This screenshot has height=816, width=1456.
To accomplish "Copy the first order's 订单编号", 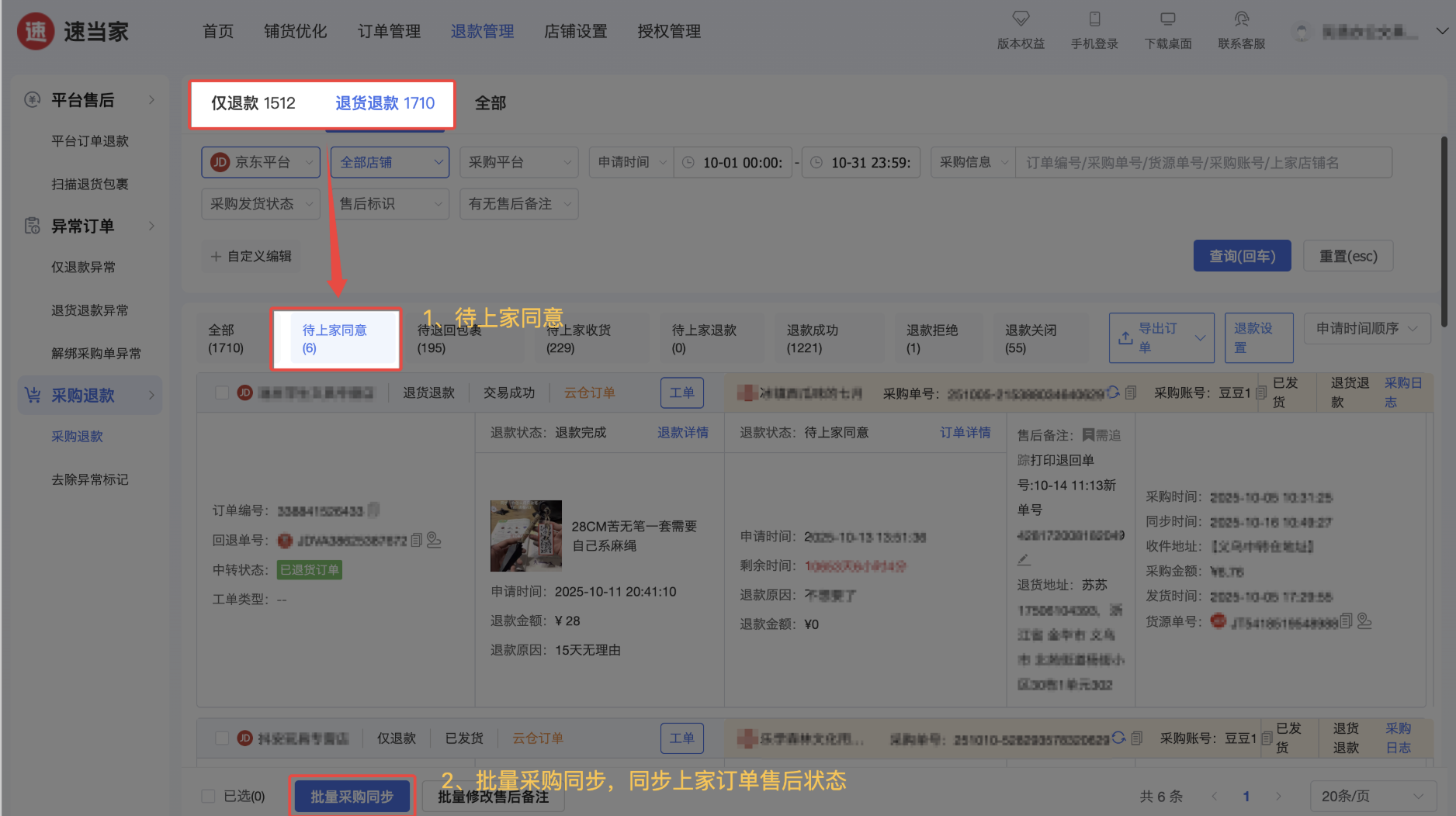I will (x=374, y=510).
